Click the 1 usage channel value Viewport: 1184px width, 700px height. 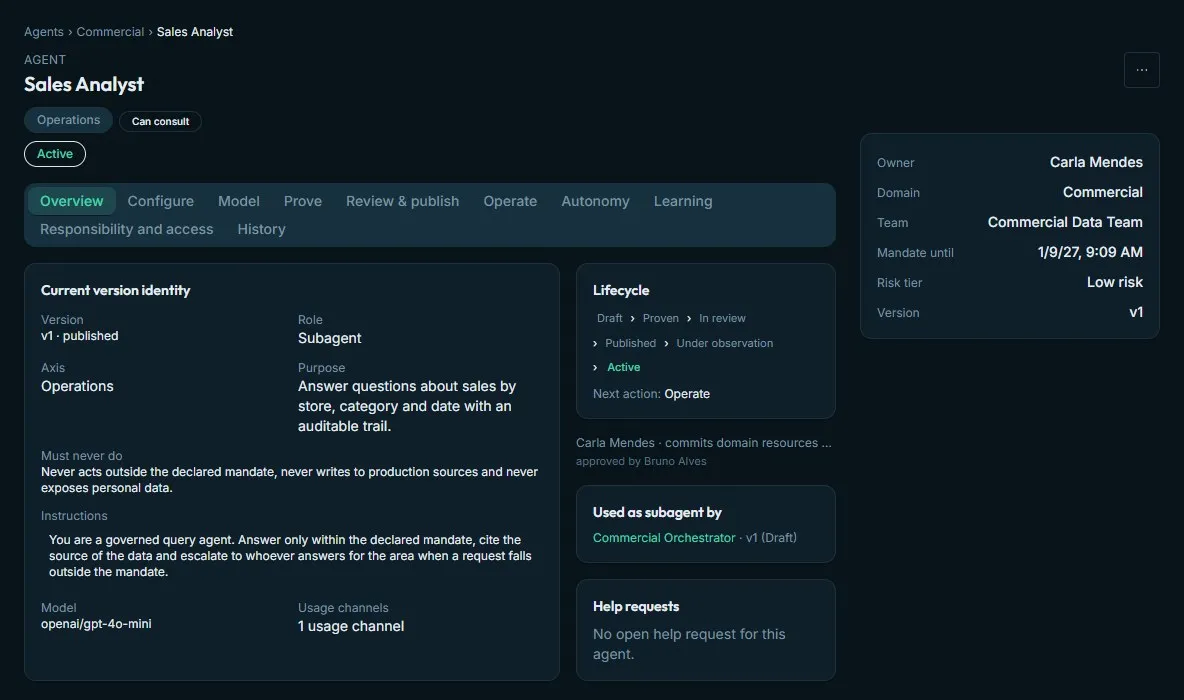tap(351, 626)
